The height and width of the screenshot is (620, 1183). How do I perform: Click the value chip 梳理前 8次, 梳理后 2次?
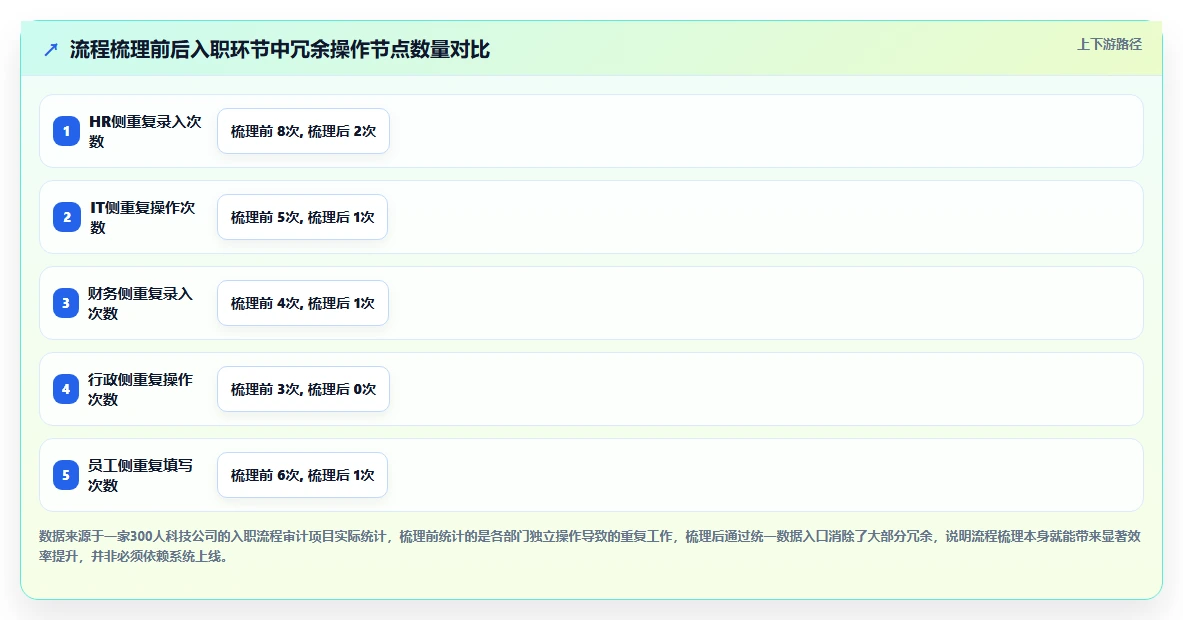(303, 131)
